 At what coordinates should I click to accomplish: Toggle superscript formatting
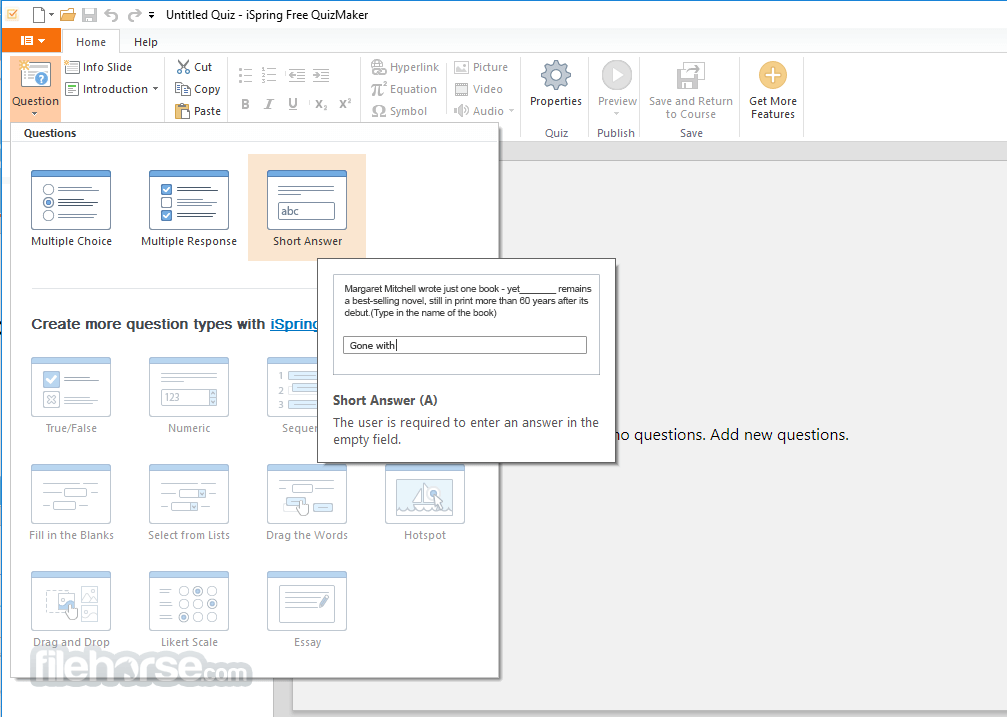pos(345,104)
